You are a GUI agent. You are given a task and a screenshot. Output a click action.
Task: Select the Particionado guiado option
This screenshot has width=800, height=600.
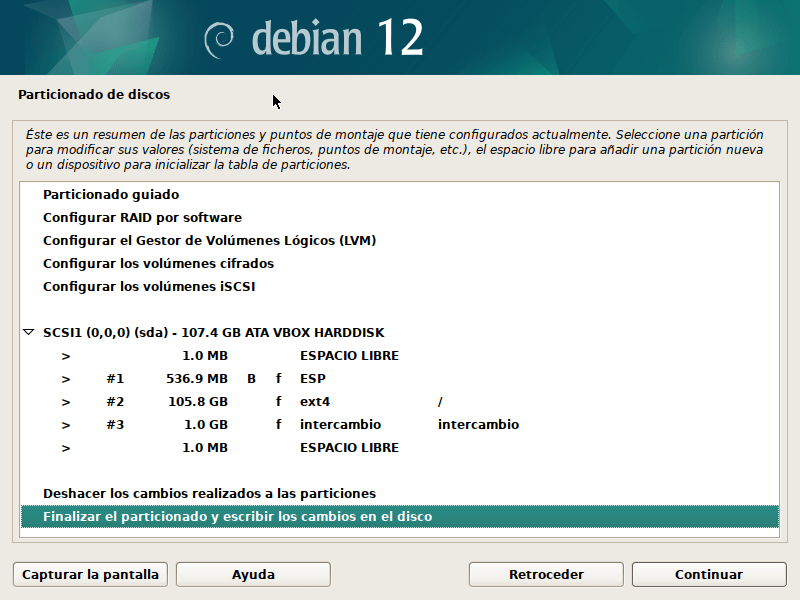tap(399, 194)
